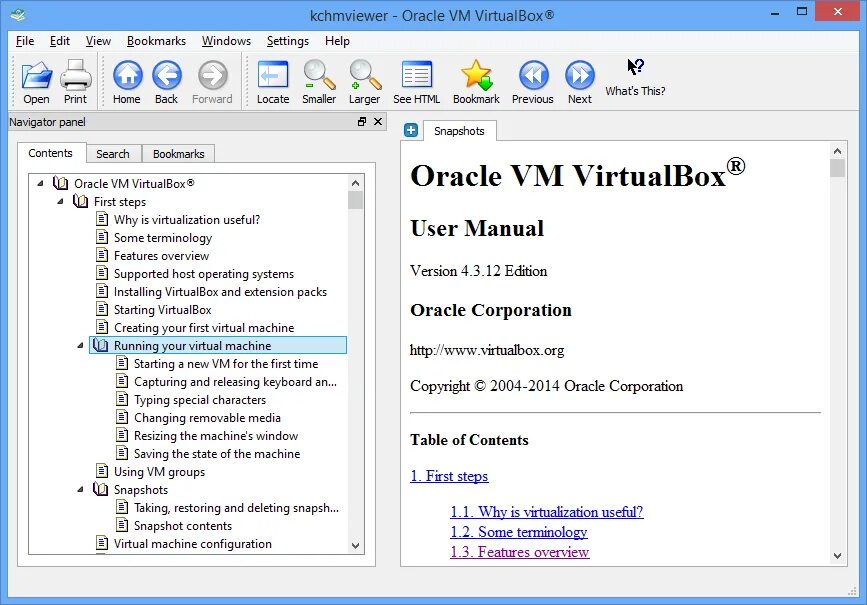Switch to the Search tab

point(113,154)
